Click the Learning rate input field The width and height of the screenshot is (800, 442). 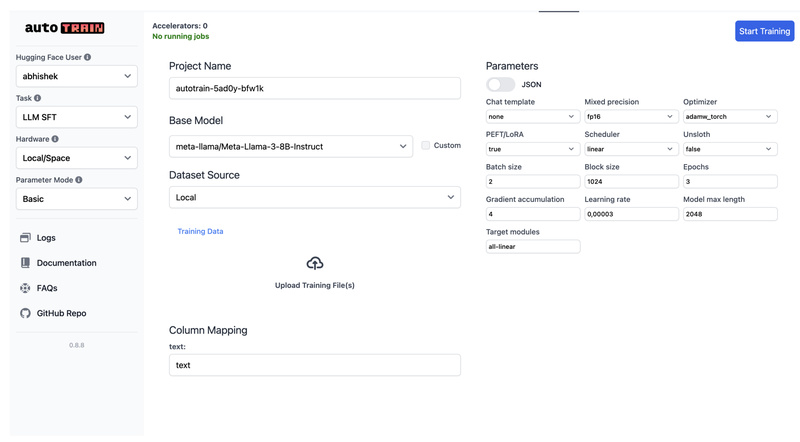(x=630, y=214)
